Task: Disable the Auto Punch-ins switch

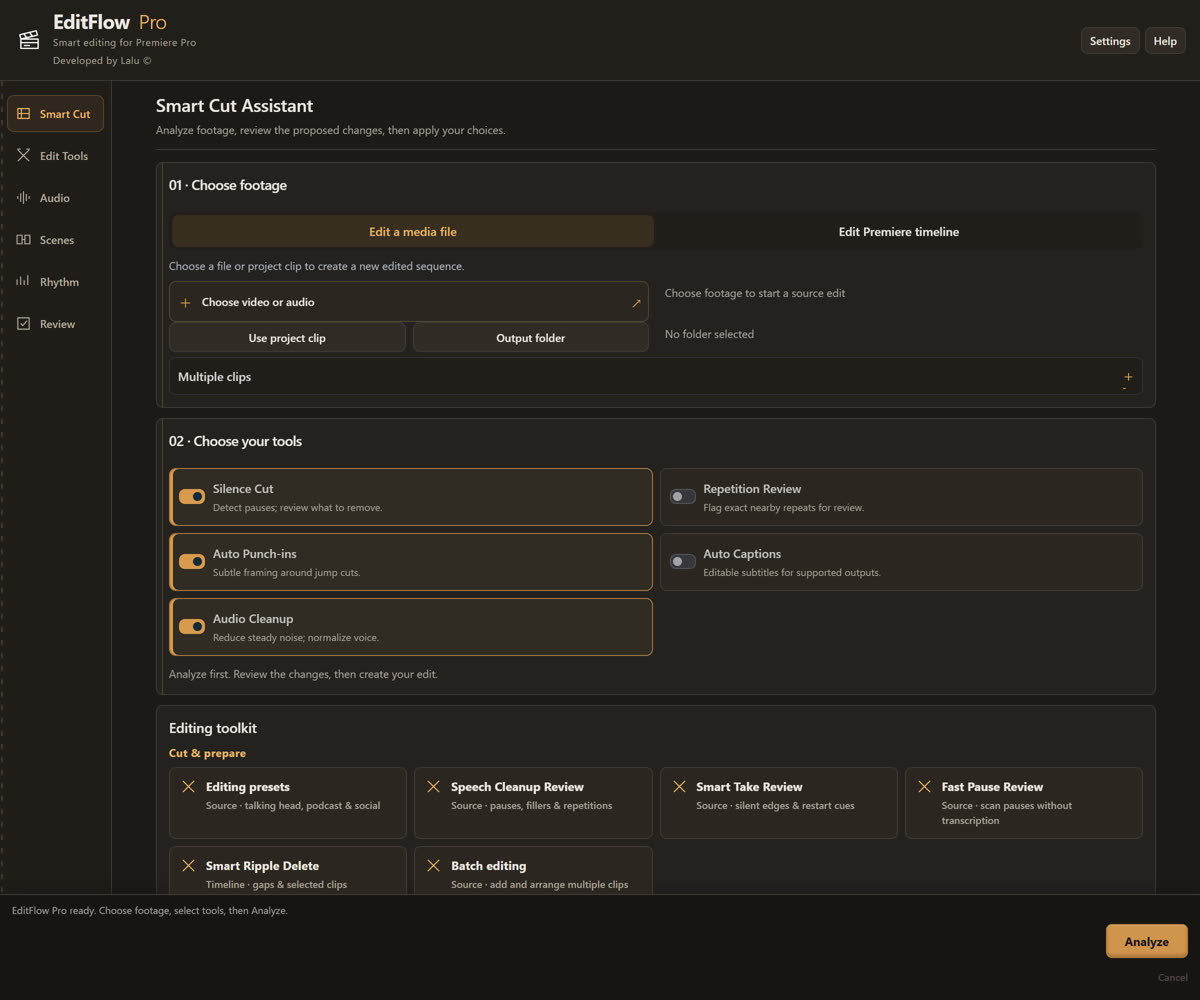Action: tap(192, 562)
